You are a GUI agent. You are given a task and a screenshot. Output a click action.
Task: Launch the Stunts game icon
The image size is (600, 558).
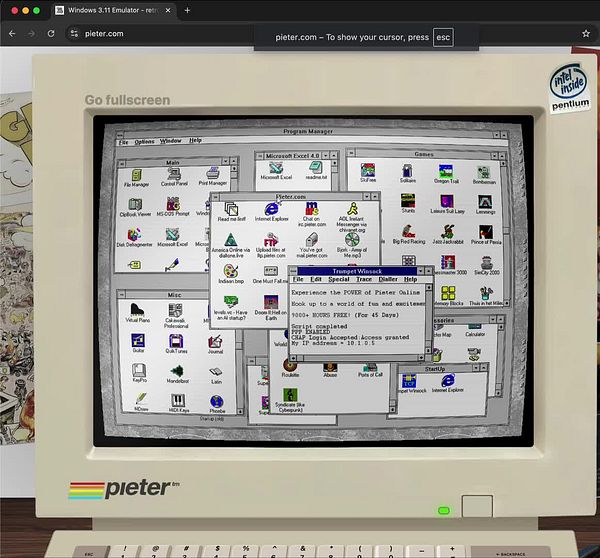[408, 204]
